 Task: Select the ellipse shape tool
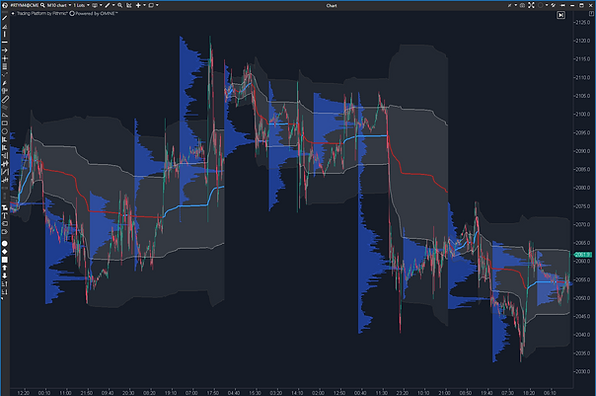(5, 131)
